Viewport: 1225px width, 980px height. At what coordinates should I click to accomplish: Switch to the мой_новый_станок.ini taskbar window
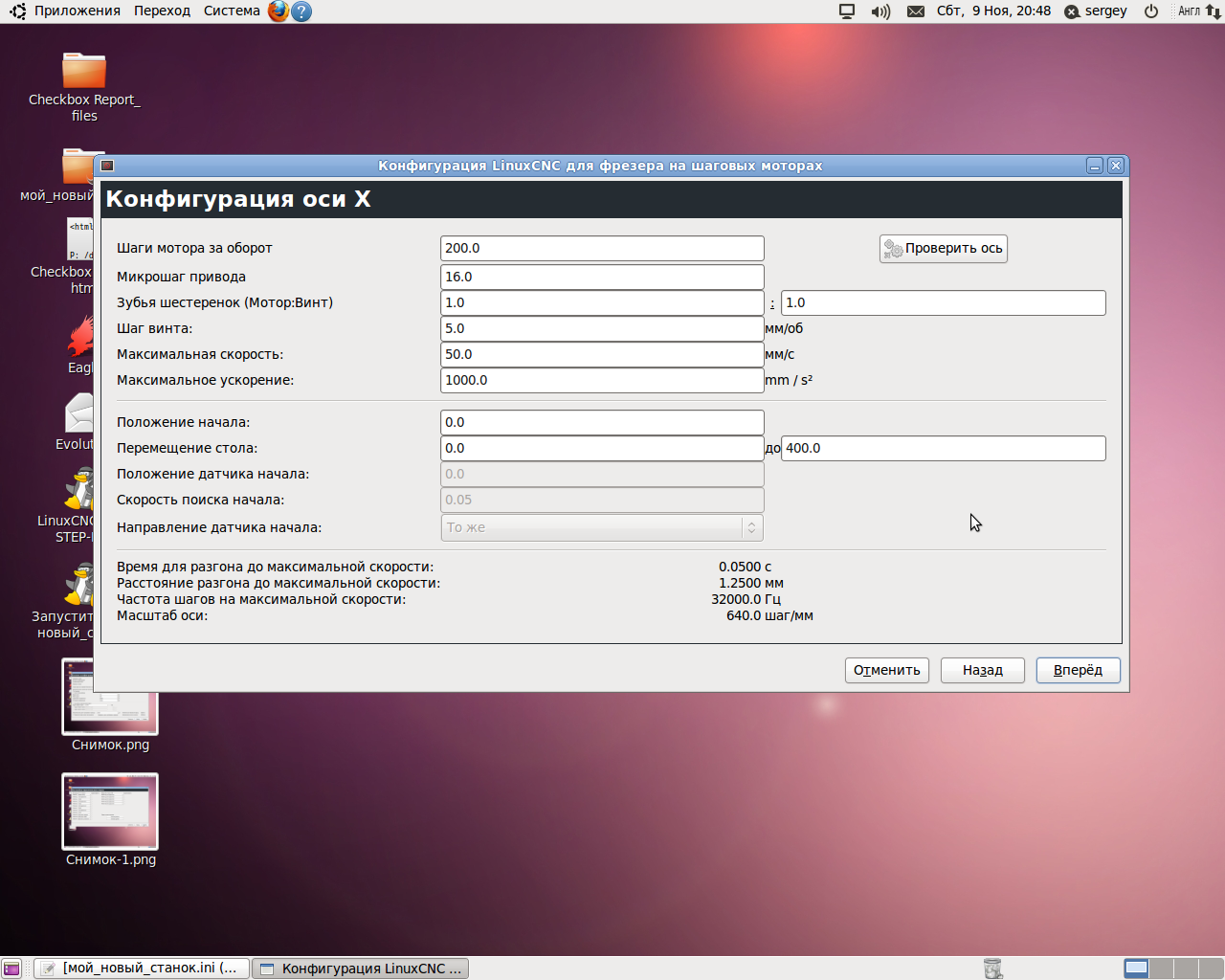click(142, 969)
